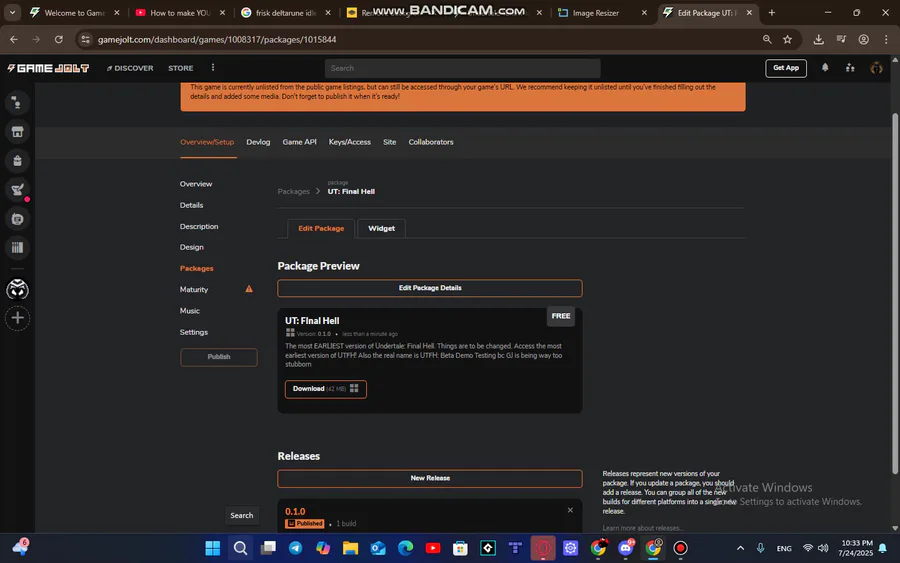Click the New Release button

pos(430,478)
